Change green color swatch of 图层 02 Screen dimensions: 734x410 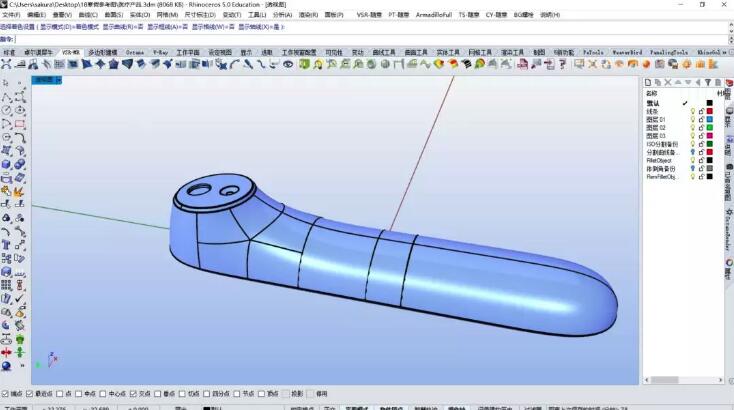tap(710, 128)
